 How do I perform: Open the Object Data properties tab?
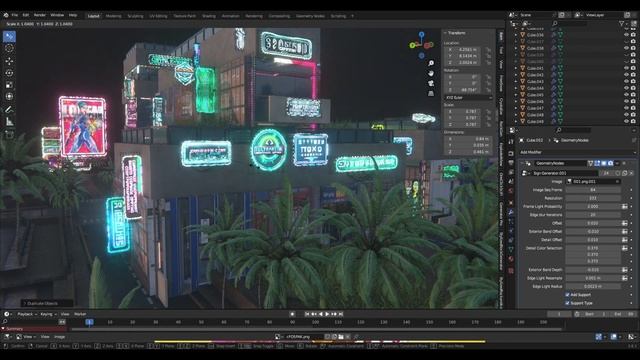(x=511, y=249)
